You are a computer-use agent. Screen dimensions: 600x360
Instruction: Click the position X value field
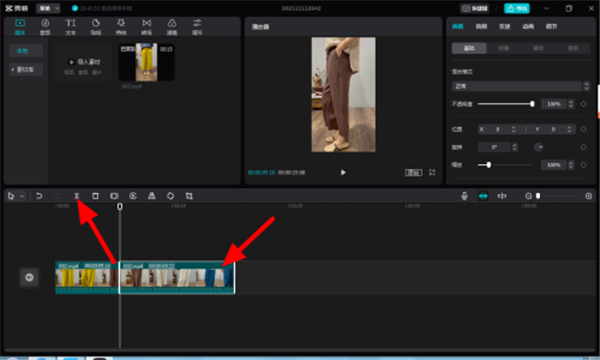coord(497,129)
